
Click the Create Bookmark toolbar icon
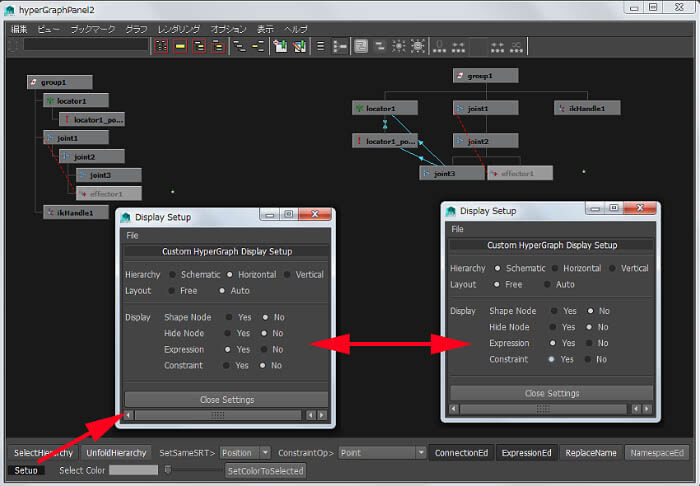tap(280, 46)
